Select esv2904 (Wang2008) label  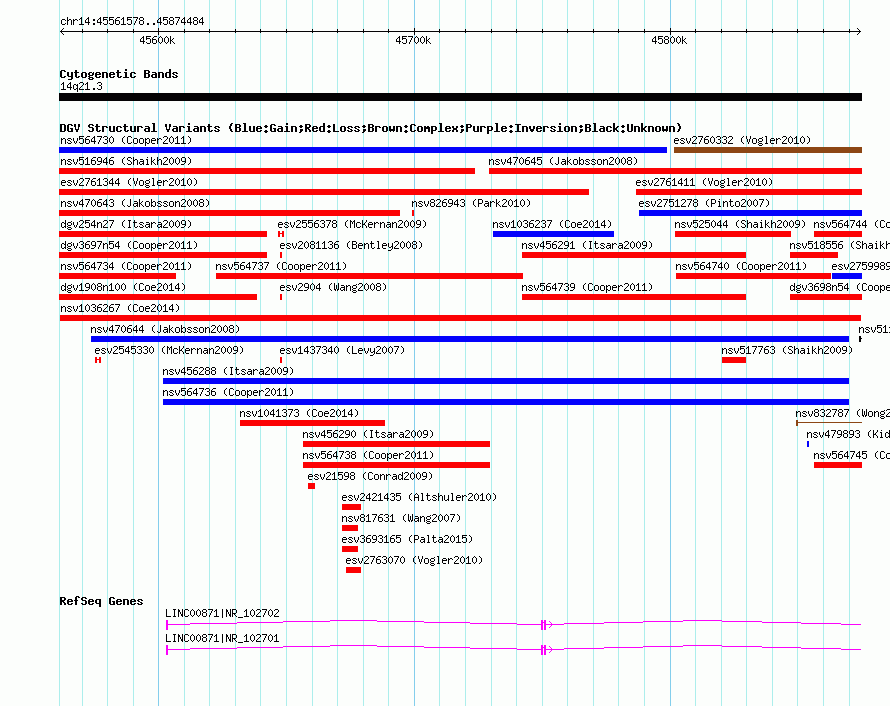point(333,287)
